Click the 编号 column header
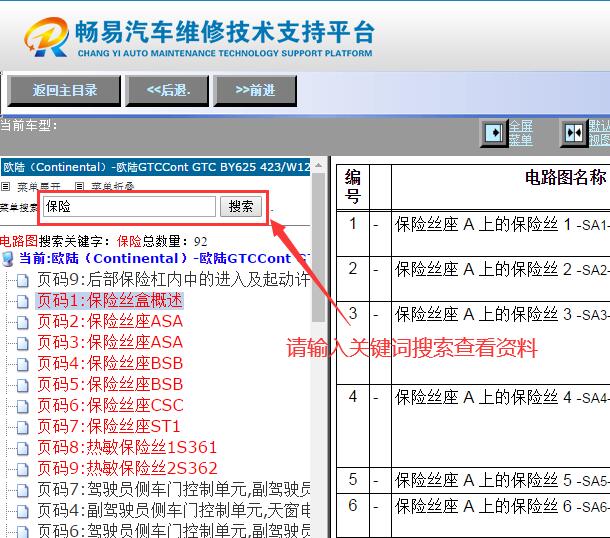 [352, 187]
